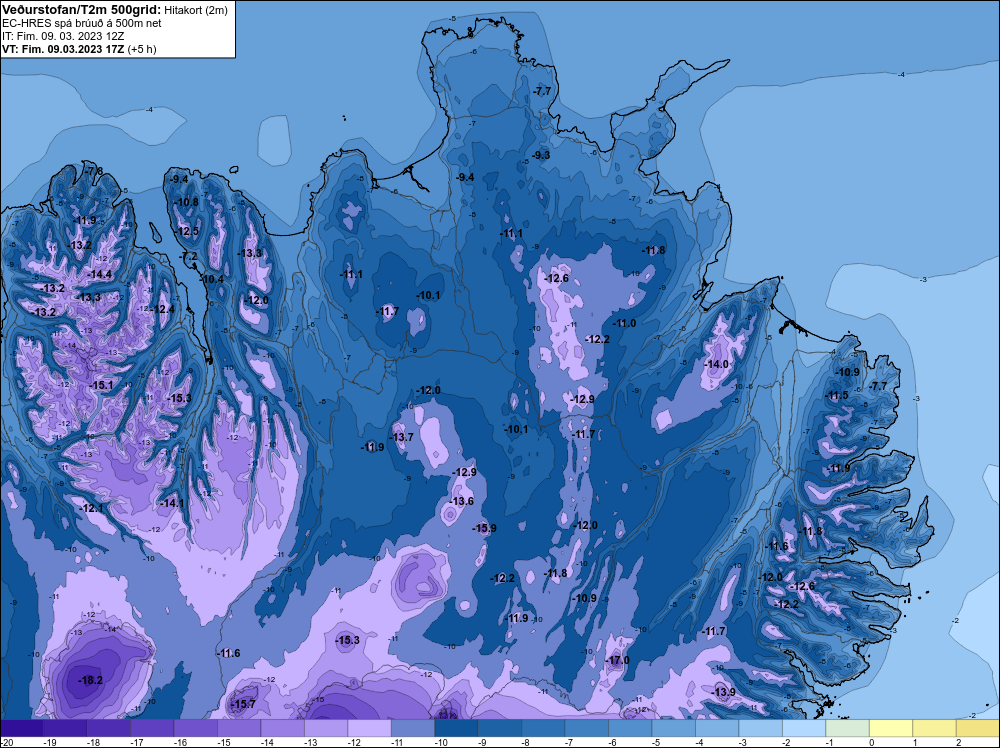Click the -14.0 temperature value

(x=716, y=364)
